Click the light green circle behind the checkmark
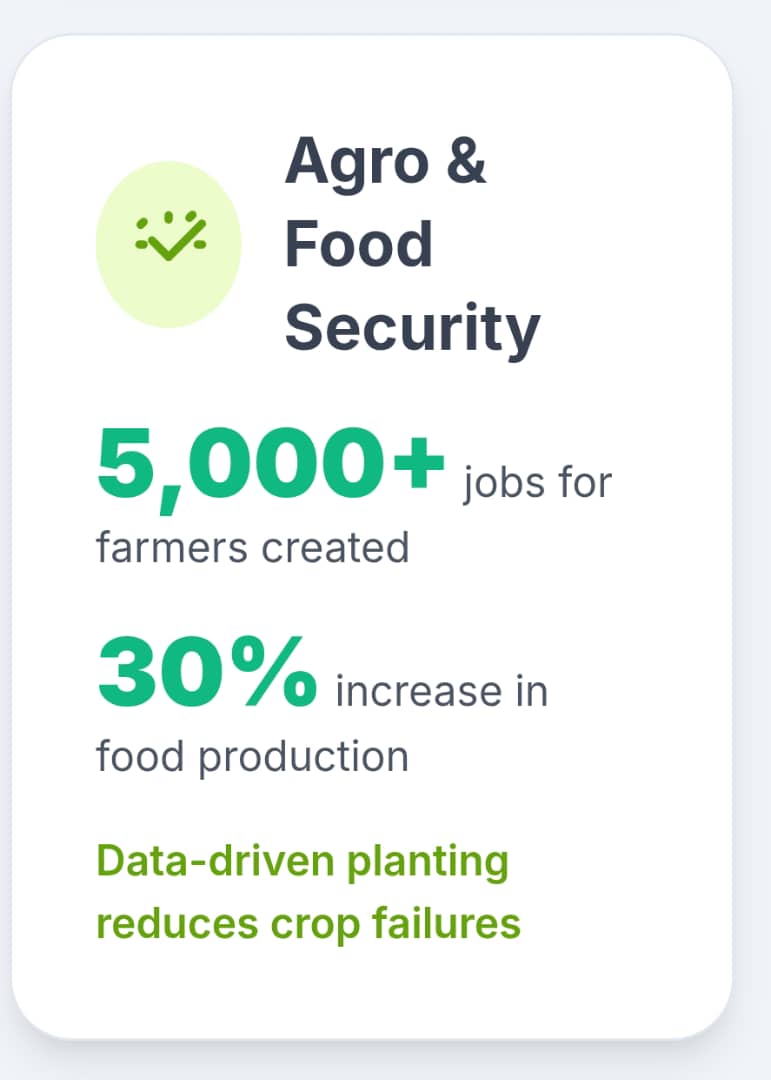The height and width of the screenshot is (1080, 771). click(x=169, y=244)
